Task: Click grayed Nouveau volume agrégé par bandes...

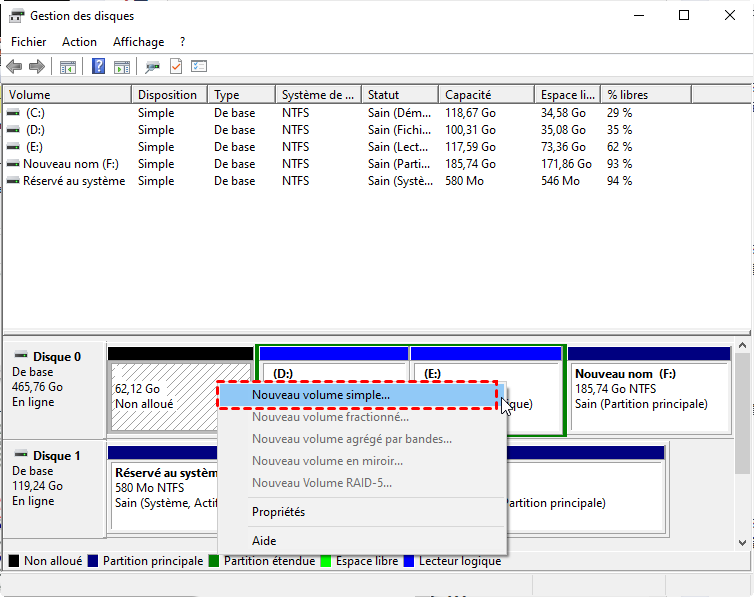Action: [x=362, y=439]
